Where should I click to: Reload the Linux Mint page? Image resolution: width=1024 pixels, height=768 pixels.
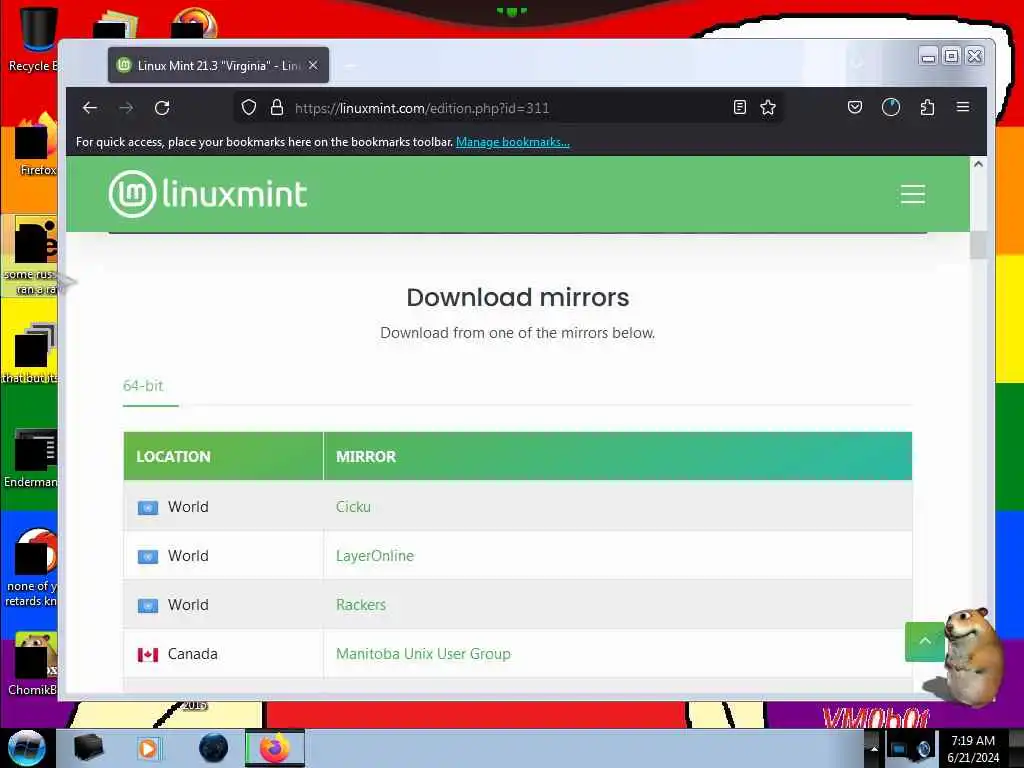[x=162, y=108]
